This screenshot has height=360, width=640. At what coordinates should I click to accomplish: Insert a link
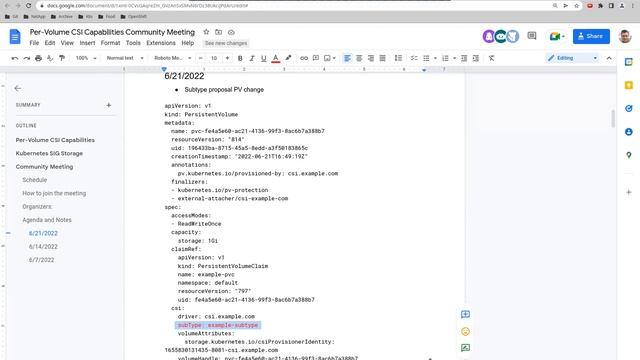pyautogui.click(x=304, y=58)
